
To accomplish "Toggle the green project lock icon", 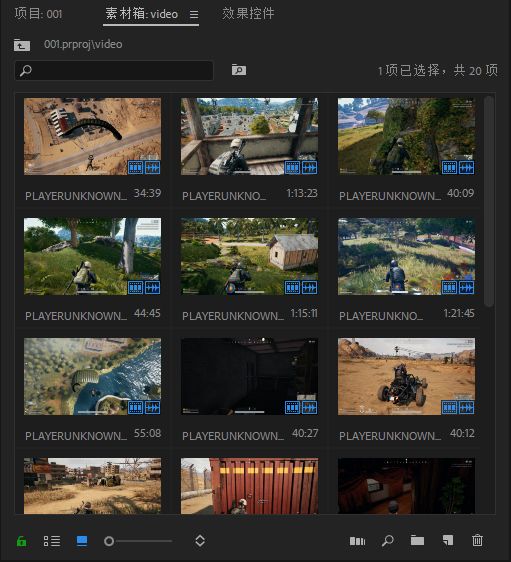I will point(22,541).
